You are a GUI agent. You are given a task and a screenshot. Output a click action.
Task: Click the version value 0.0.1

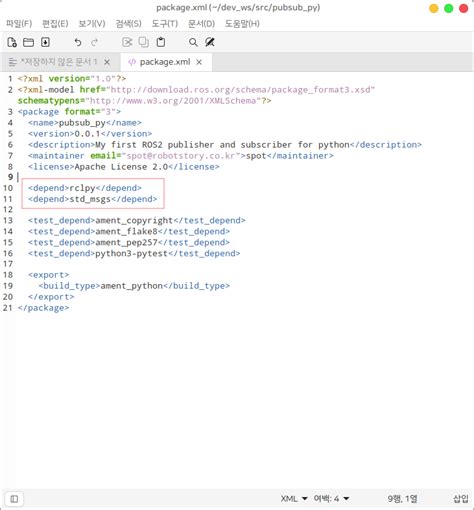[x=87, y=134]
